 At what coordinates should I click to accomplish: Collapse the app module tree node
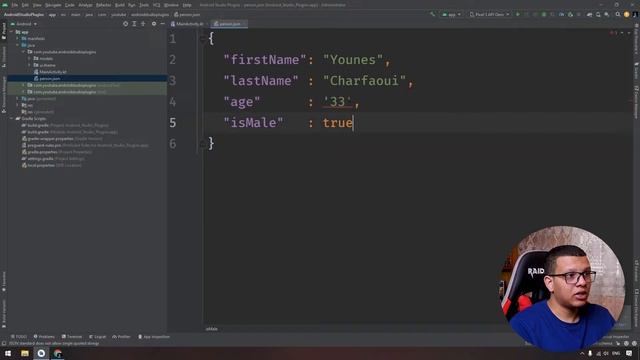point(11,32)
